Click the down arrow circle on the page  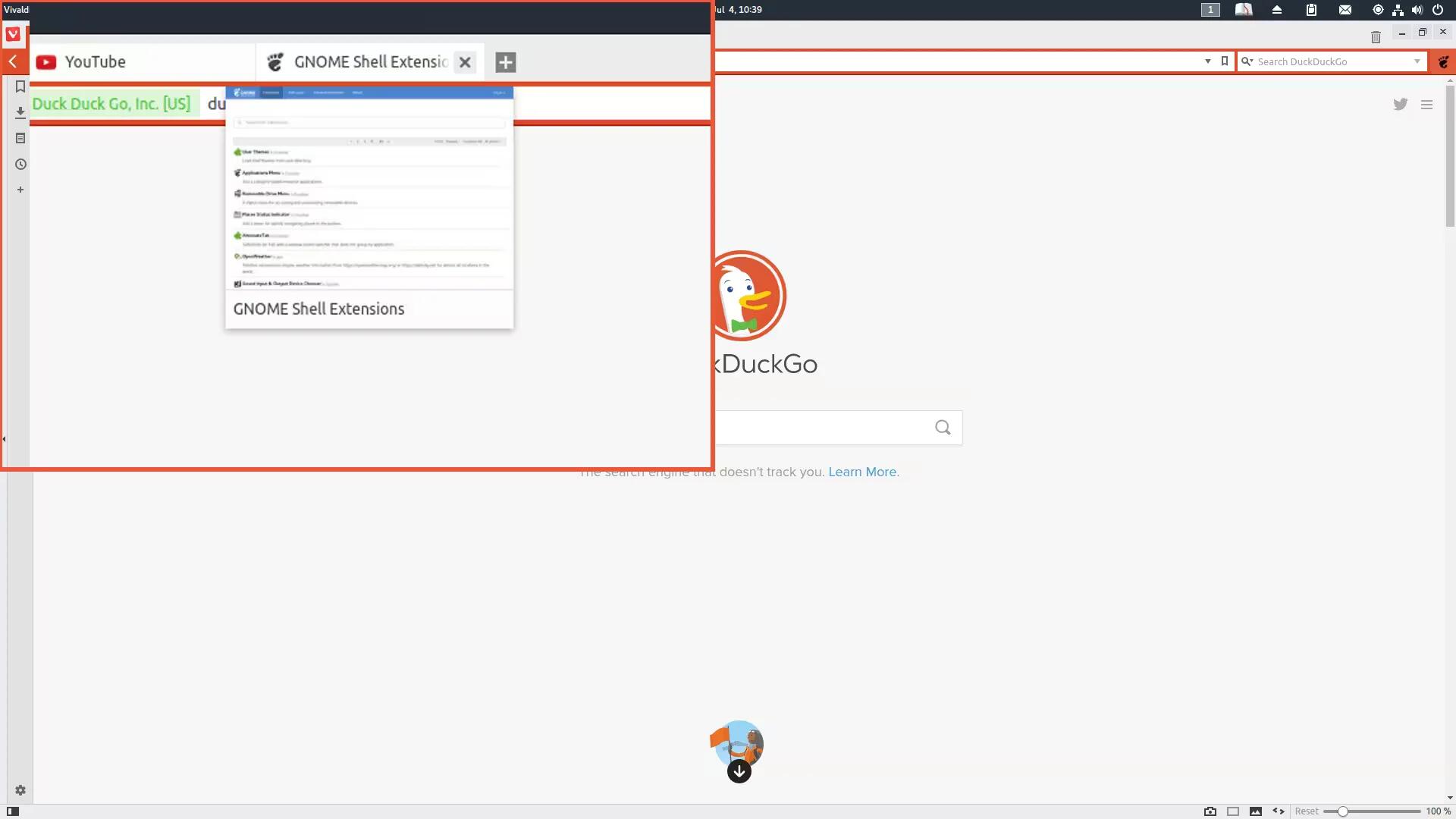tap(739, 772)
